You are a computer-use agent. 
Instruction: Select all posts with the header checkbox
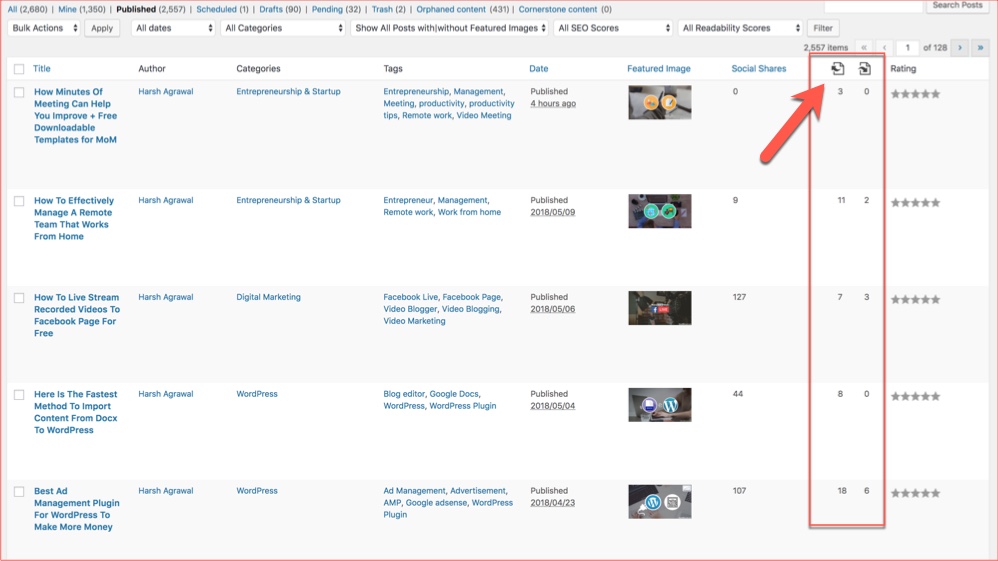[x=19, y=70]
